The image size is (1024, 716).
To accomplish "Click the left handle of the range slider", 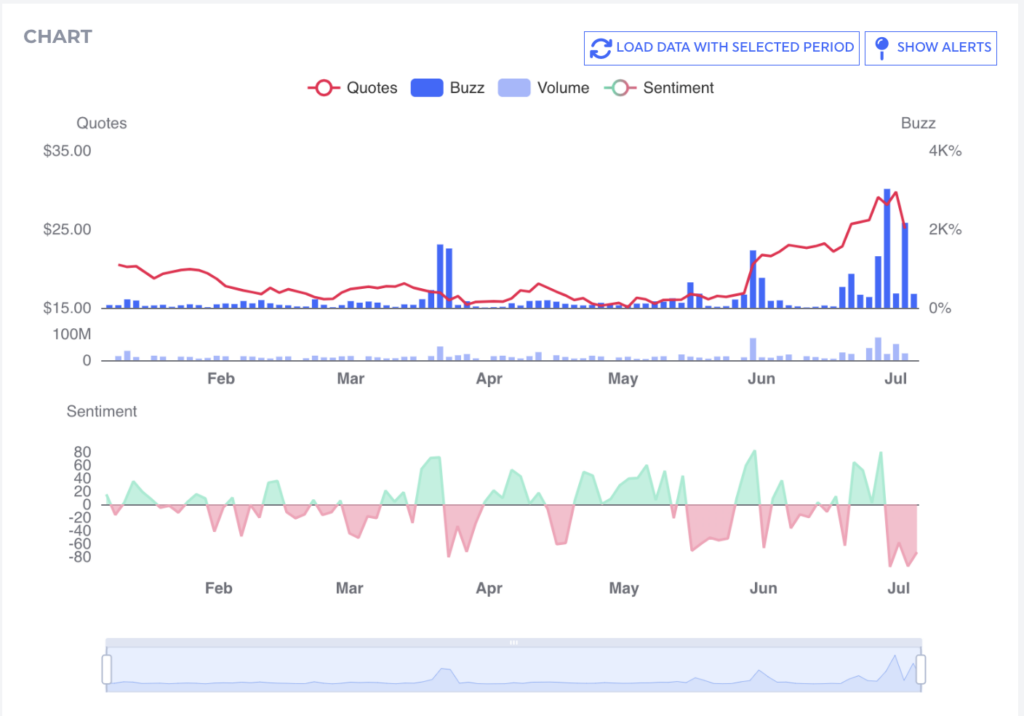I will point(107,669).
